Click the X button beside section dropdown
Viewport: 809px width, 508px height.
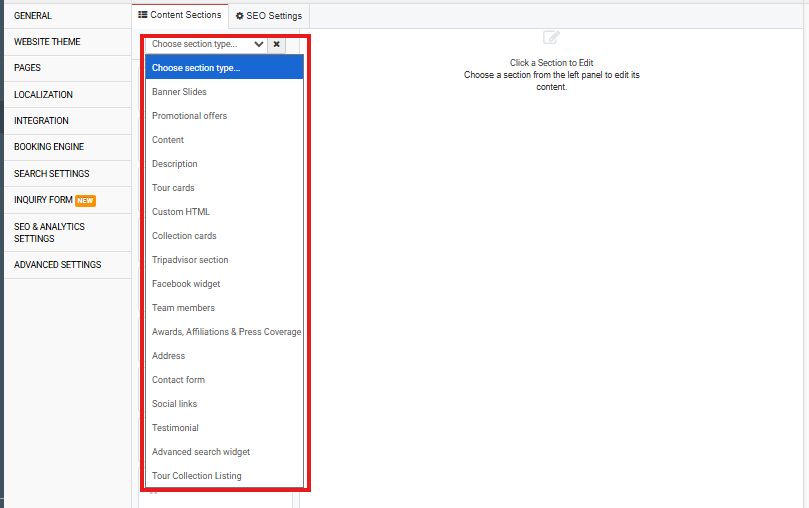pos(277,44)
